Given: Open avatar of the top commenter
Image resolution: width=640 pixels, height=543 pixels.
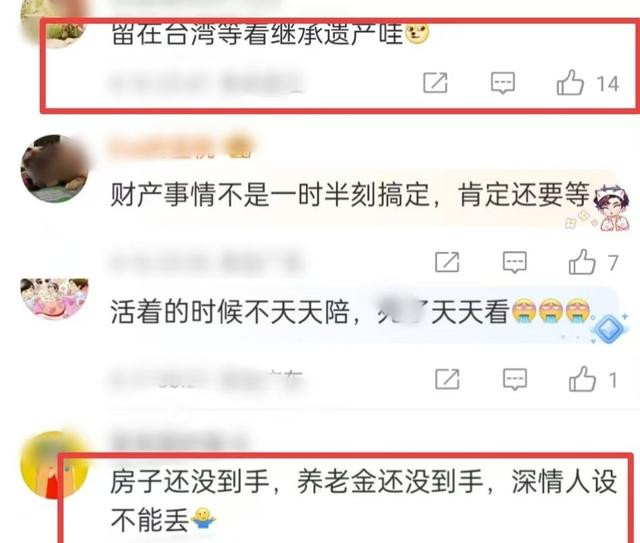Looking at the screenshot, I should point(55,23).
